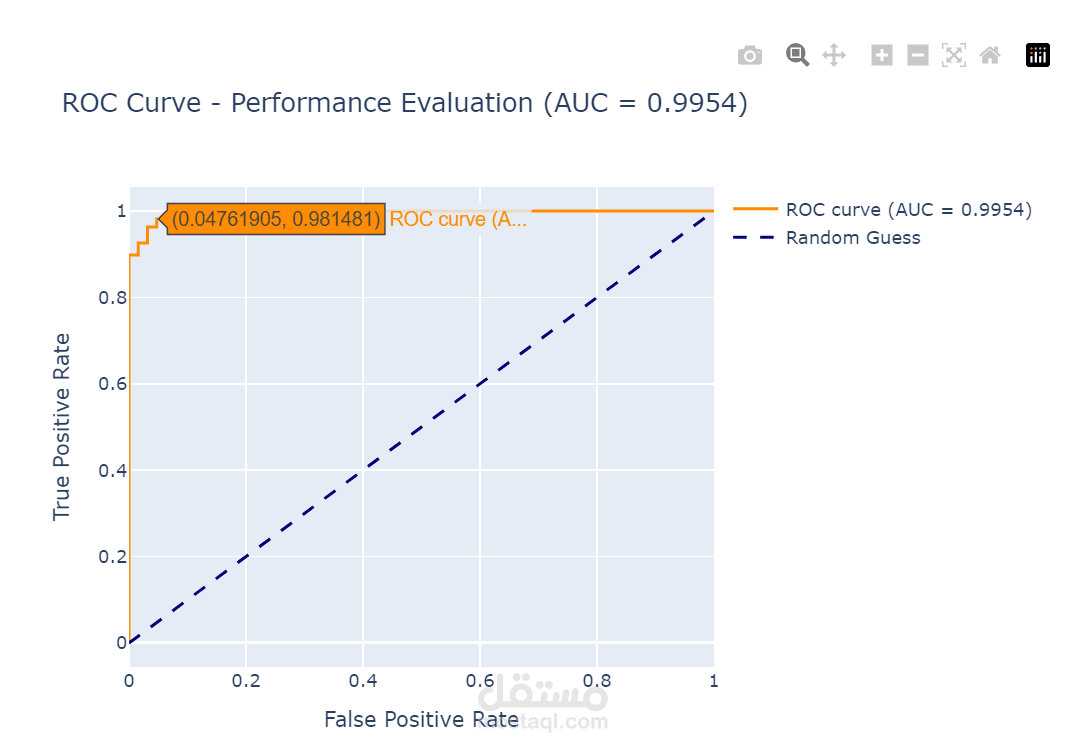1087x748 pixels.
Task: Click the False Positive Rate axis label
Action: (x=421, y=720)
